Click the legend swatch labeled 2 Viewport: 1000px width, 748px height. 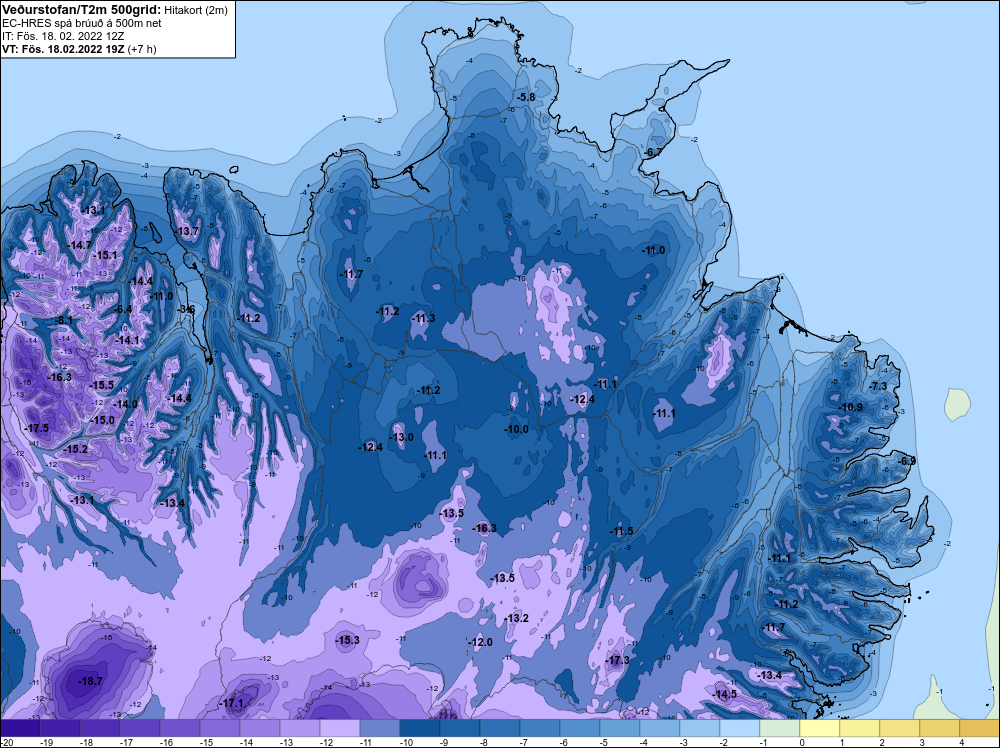pyautogui.click(x=899, y=729)
